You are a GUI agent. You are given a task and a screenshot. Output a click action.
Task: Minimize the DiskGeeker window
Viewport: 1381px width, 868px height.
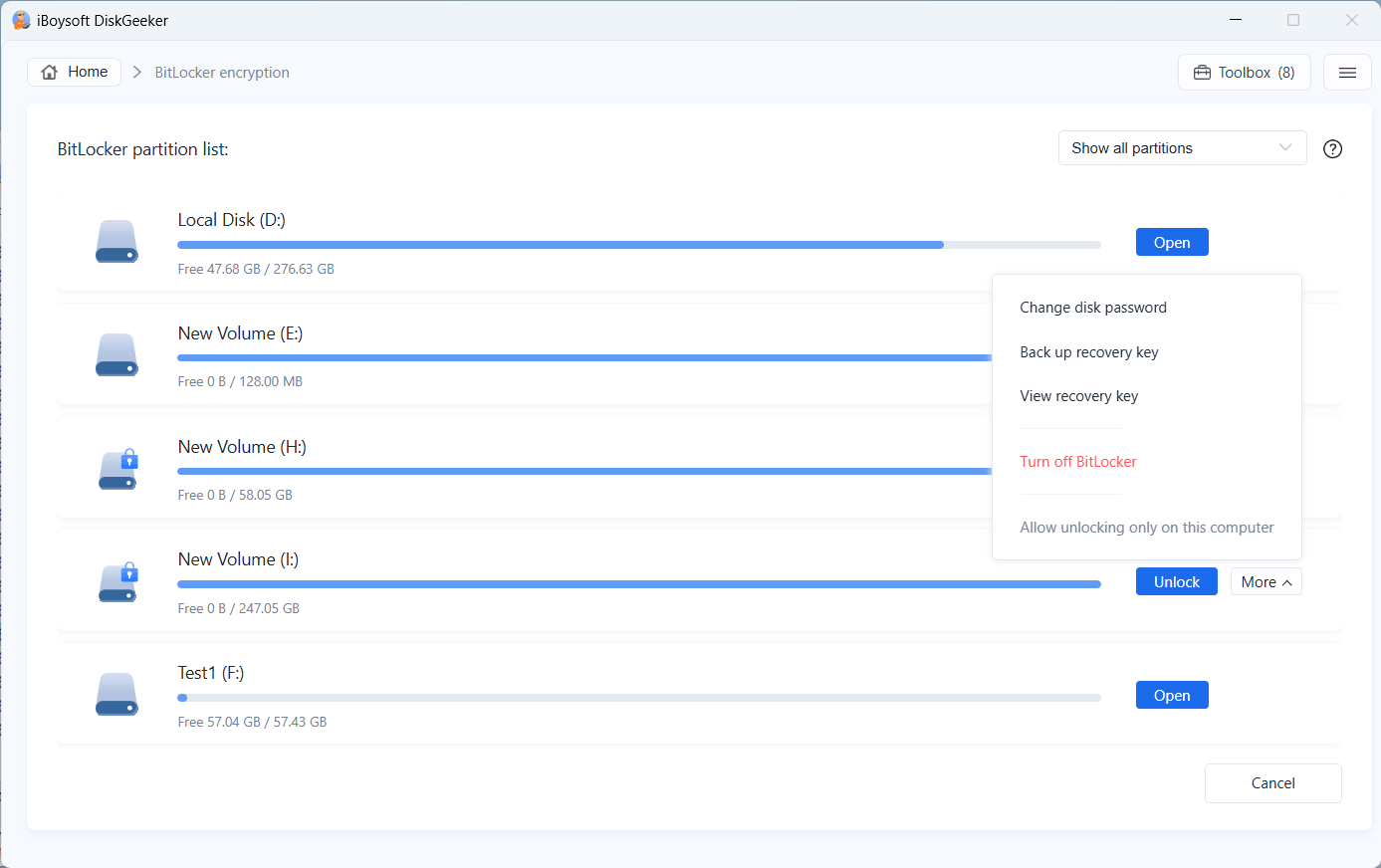tap(1236, 20)
